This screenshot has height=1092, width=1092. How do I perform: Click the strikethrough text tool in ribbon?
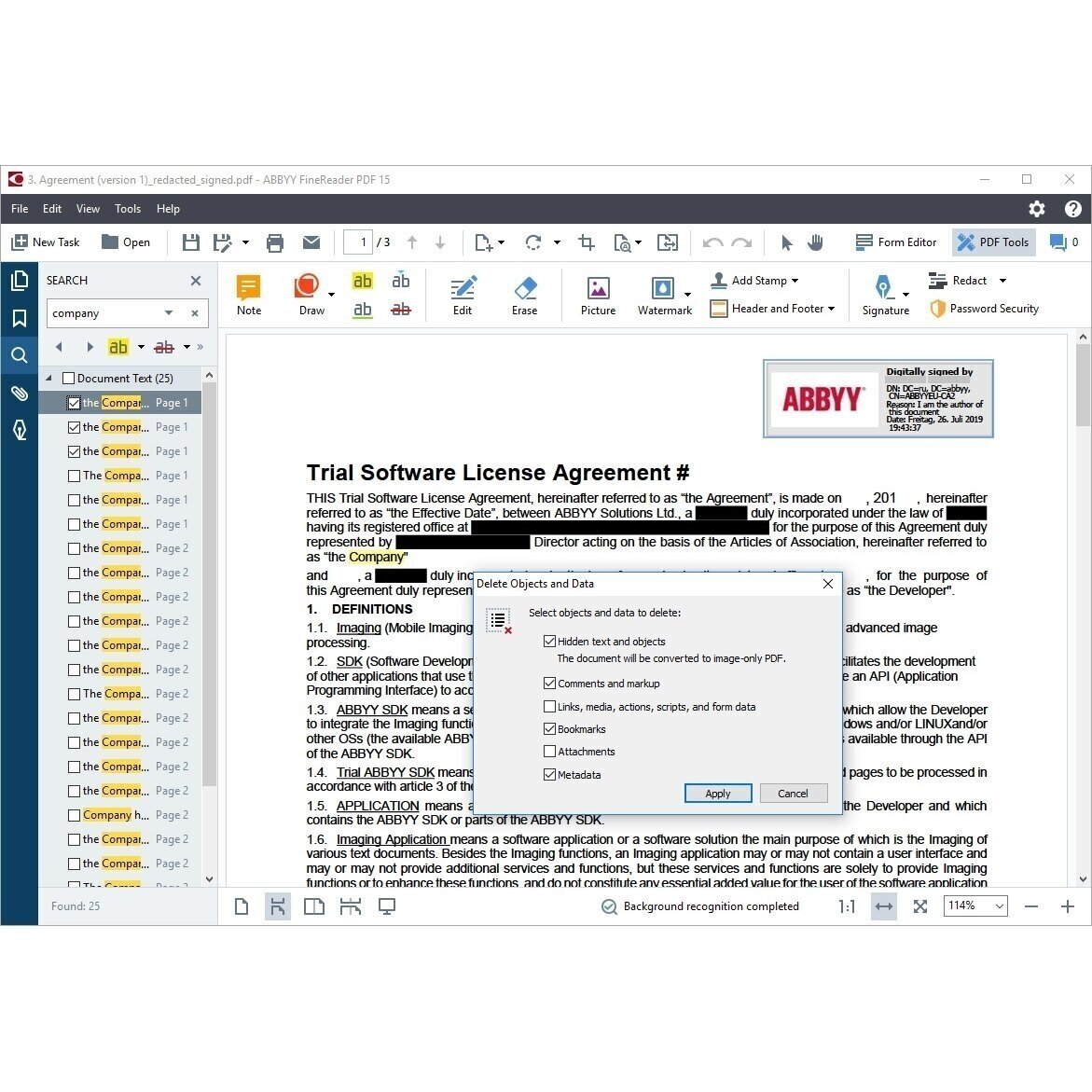click(400, 310)
